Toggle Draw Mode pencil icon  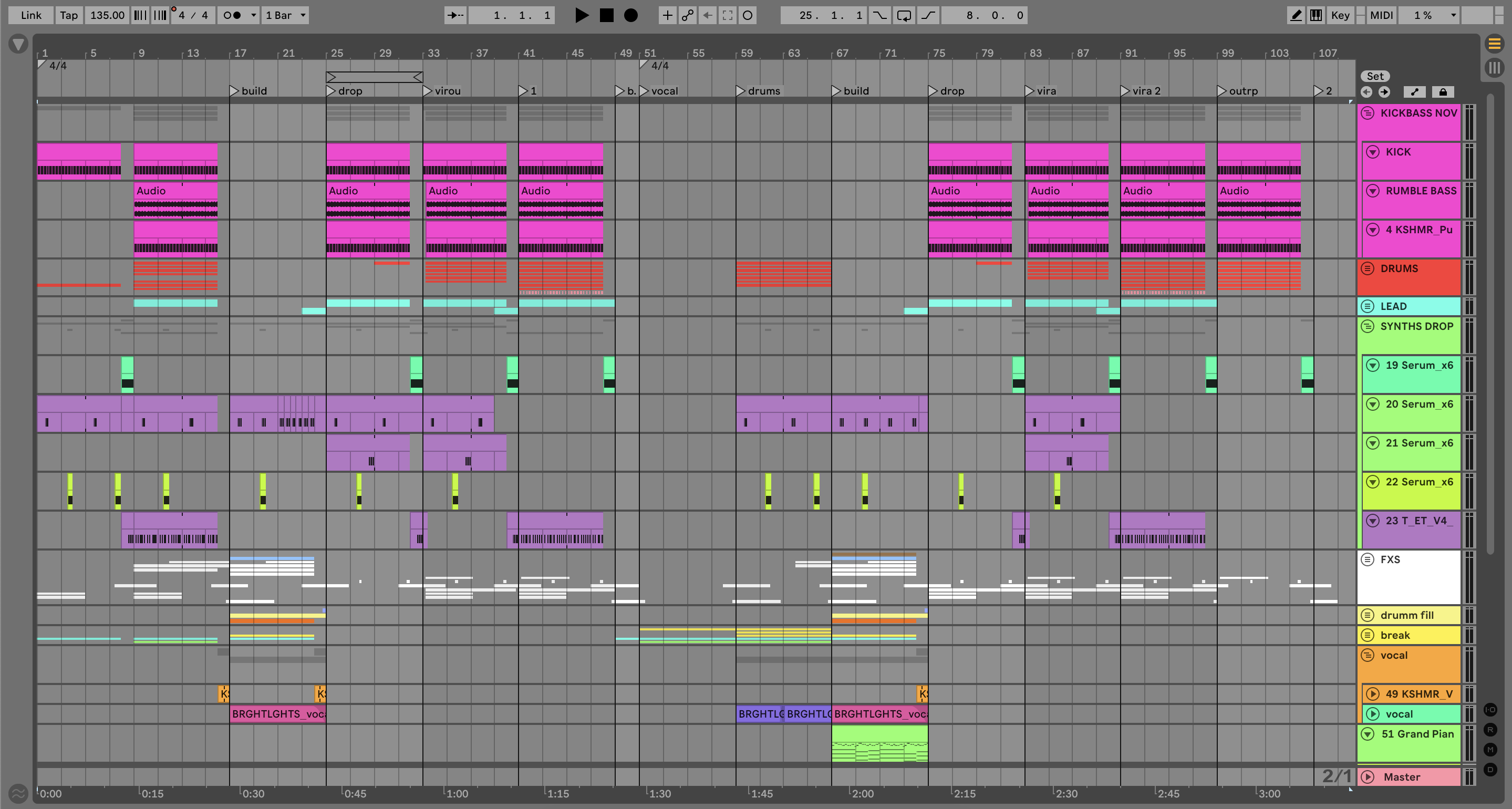point(1296,15)
